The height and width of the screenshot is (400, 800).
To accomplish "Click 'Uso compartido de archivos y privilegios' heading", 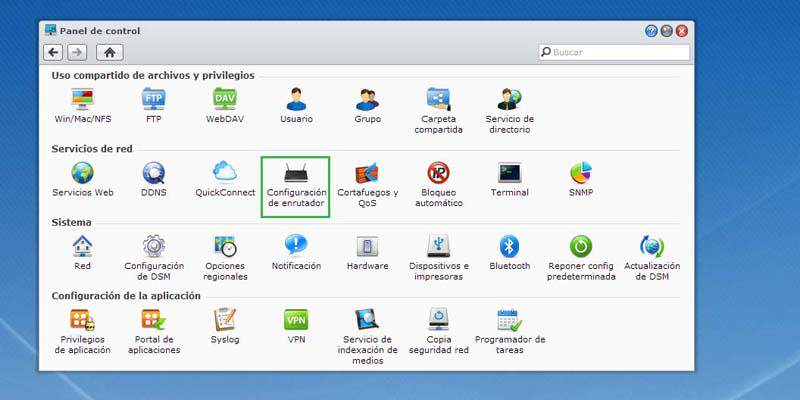I will pos(153,76).
